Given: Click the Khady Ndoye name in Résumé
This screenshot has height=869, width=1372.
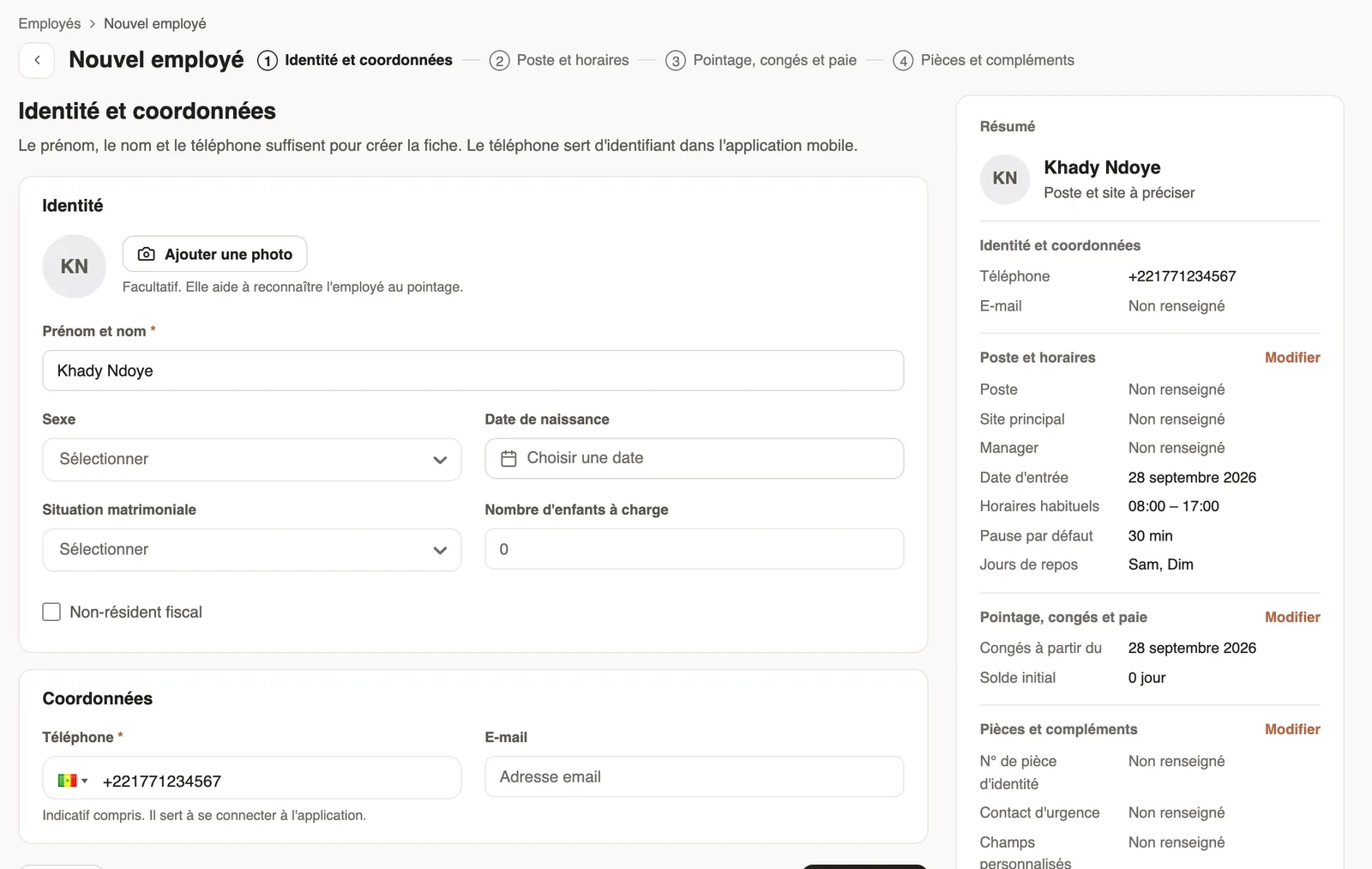Looking at the screenshot, I should (1102, 167).
